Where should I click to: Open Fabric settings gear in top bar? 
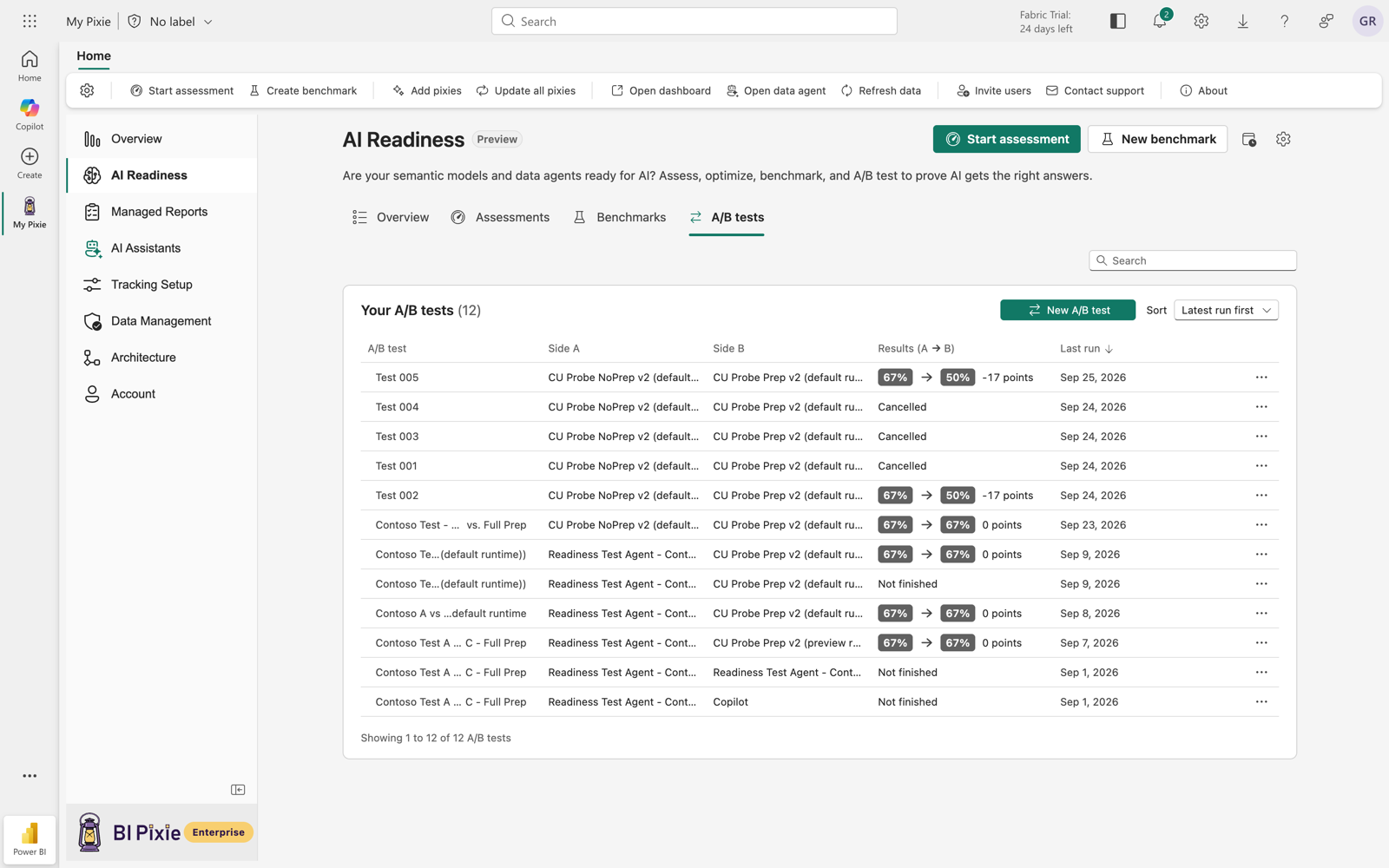click(1201, 21)
